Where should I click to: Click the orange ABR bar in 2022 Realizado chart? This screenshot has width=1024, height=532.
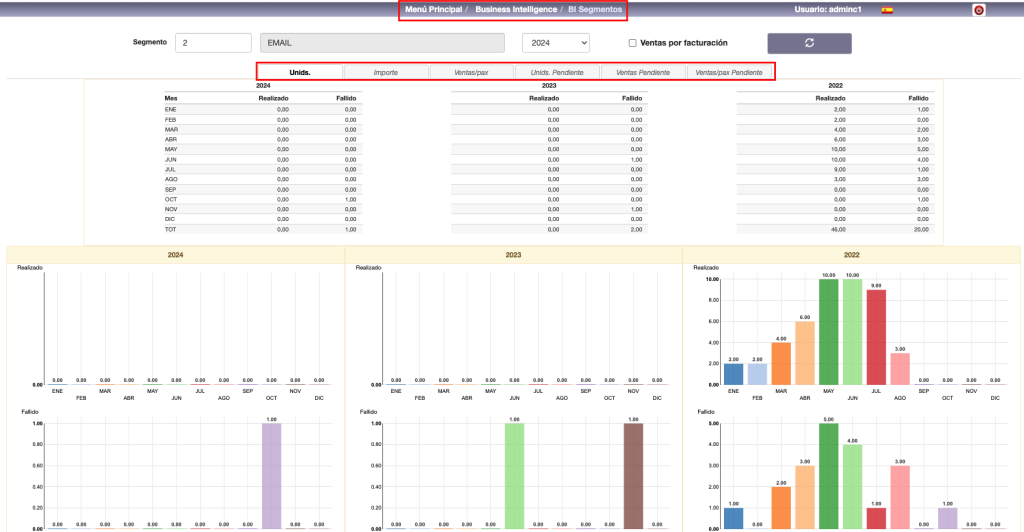click(804, 352)
